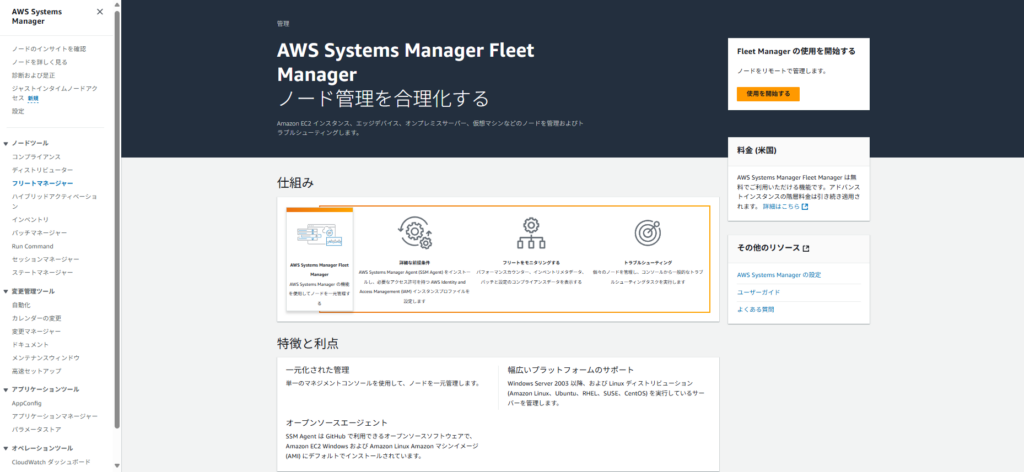Open ステートマネージャー in the sidebar
1024x472 pixels.
click(42, 273)
